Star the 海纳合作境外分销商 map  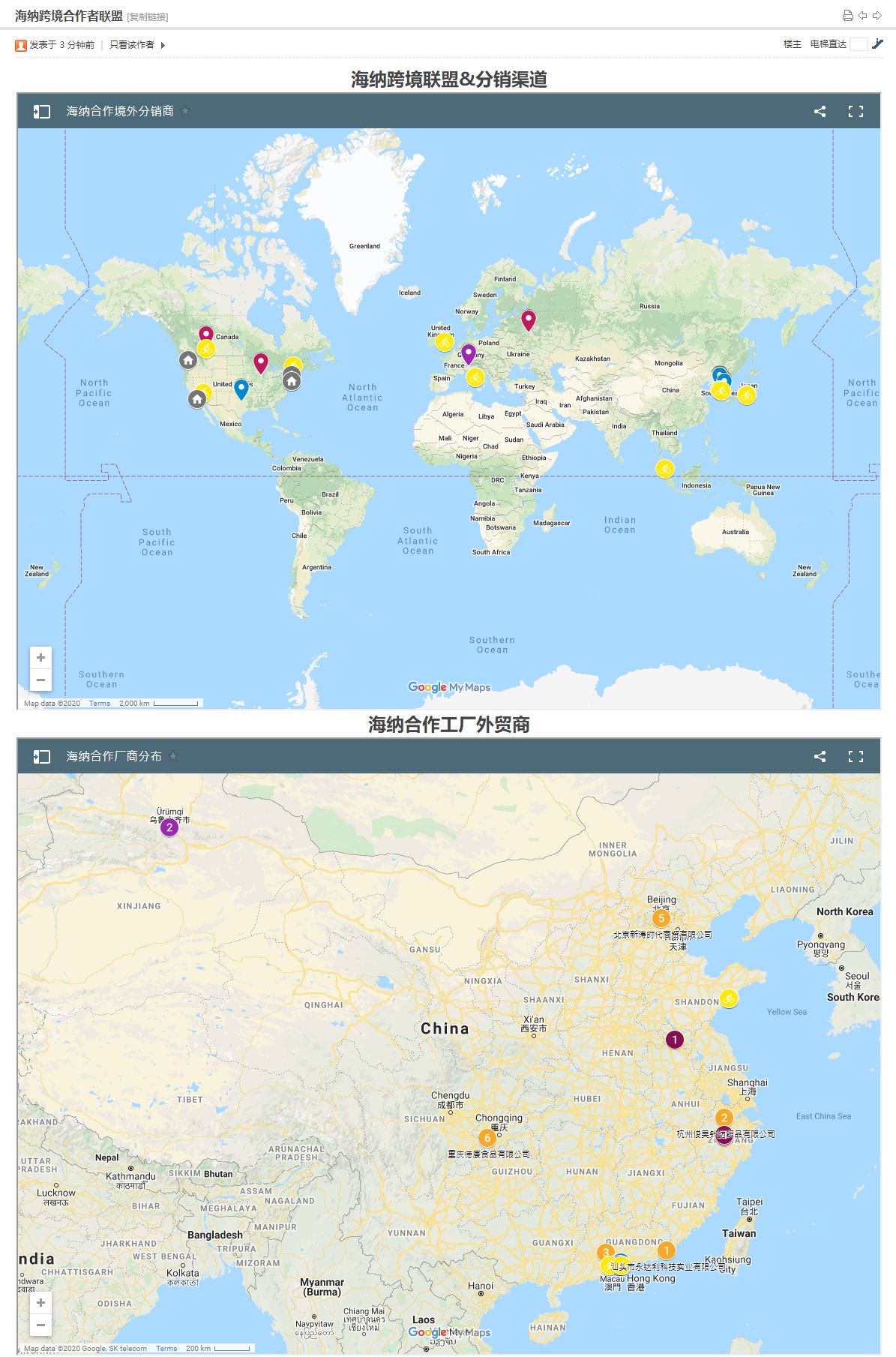coord(185,112)
